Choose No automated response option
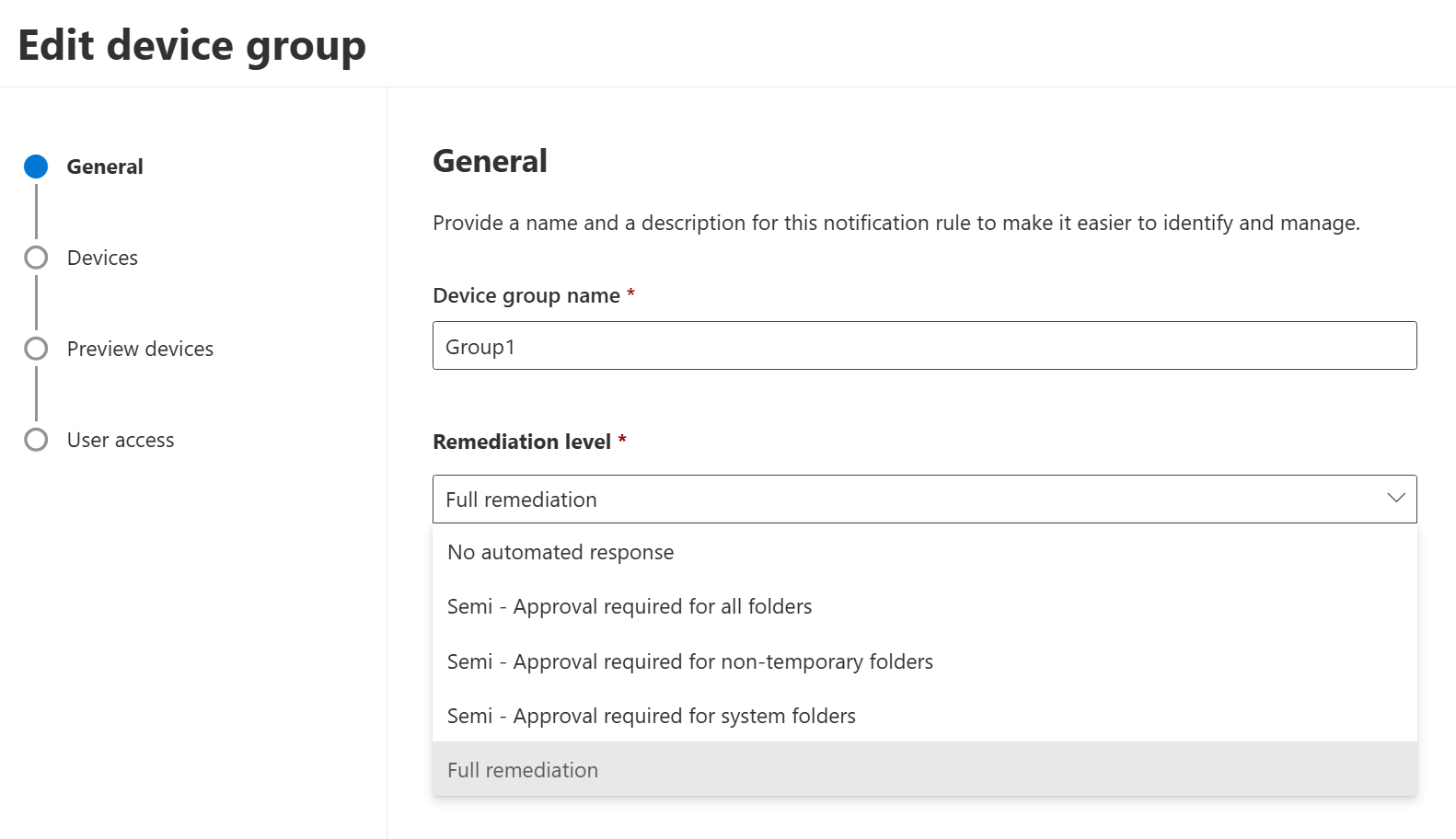The width and height of the screenshot is (1456, 839). pyautogui.click(x=560, y=552)
